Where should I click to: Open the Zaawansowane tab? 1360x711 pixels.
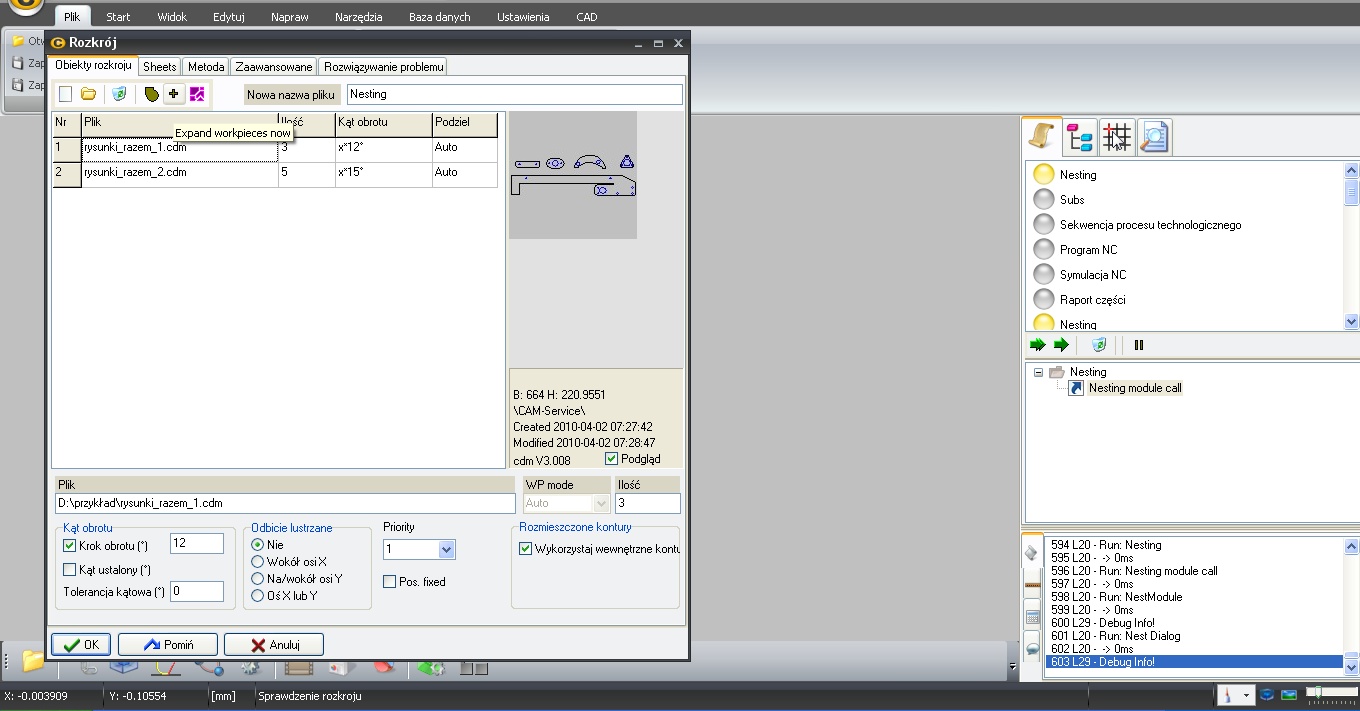pyautogui.click(x=274, y=67)
